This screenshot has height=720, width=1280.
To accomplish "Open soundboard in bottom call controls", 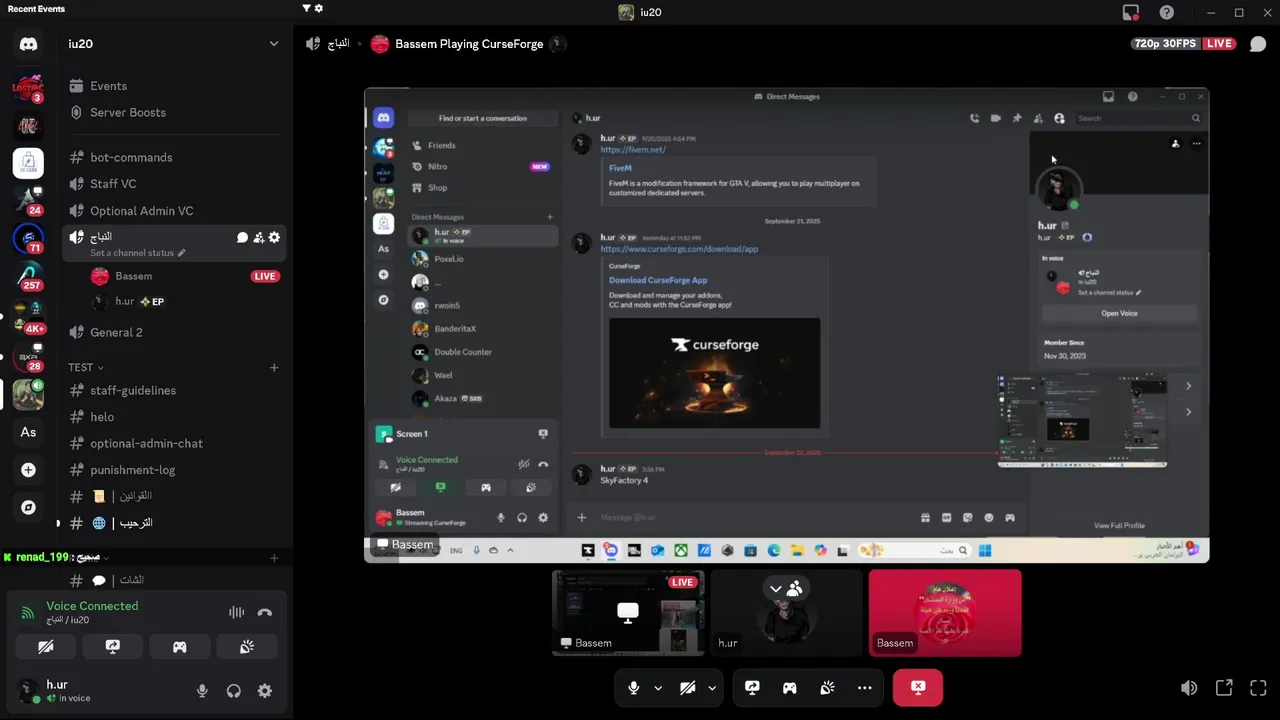I will 827,688.
